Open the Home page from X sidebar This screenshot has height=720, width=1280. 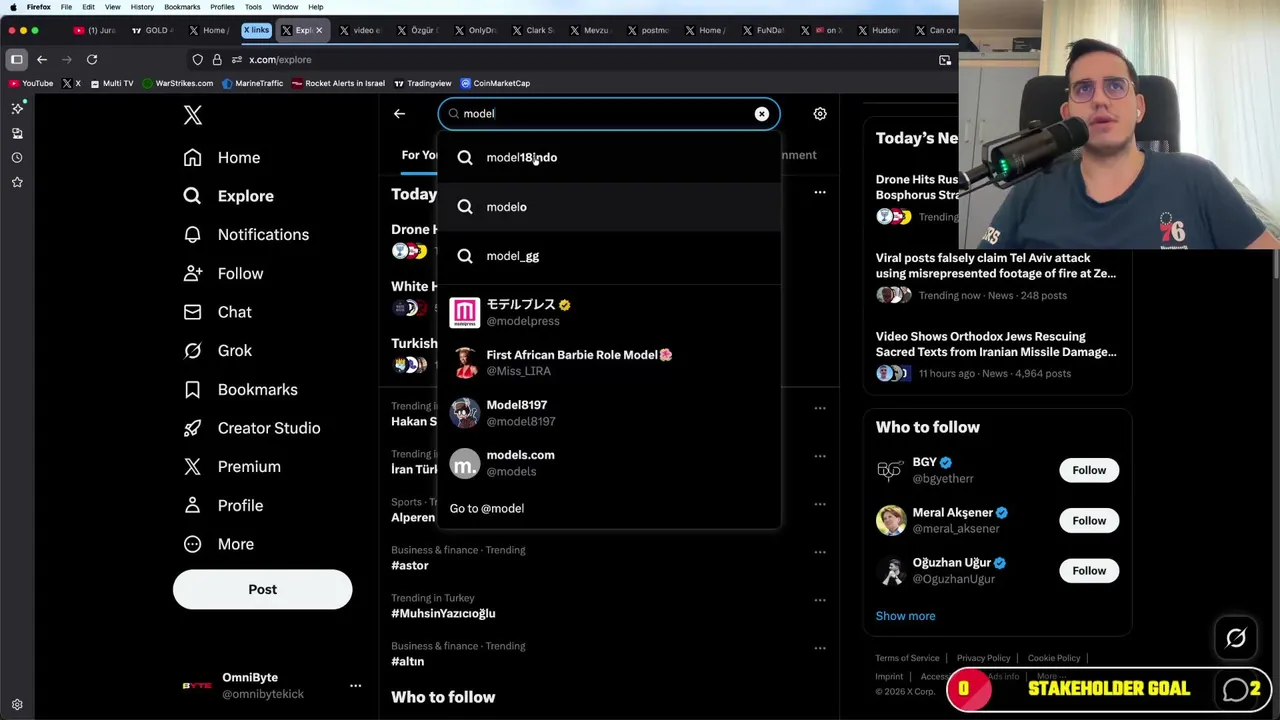pyautogui.click(x=222, y=157)
